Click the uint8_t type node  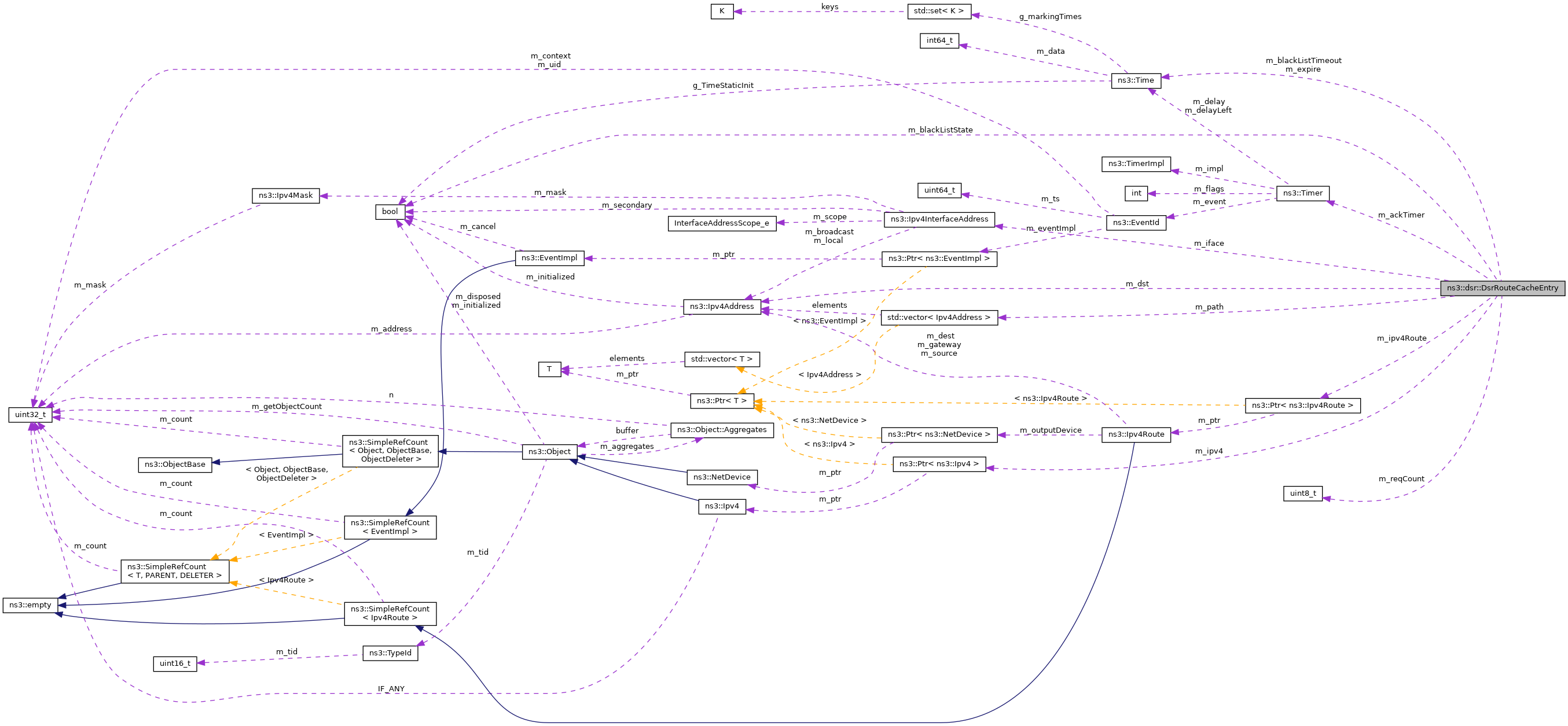point(1302,494)
